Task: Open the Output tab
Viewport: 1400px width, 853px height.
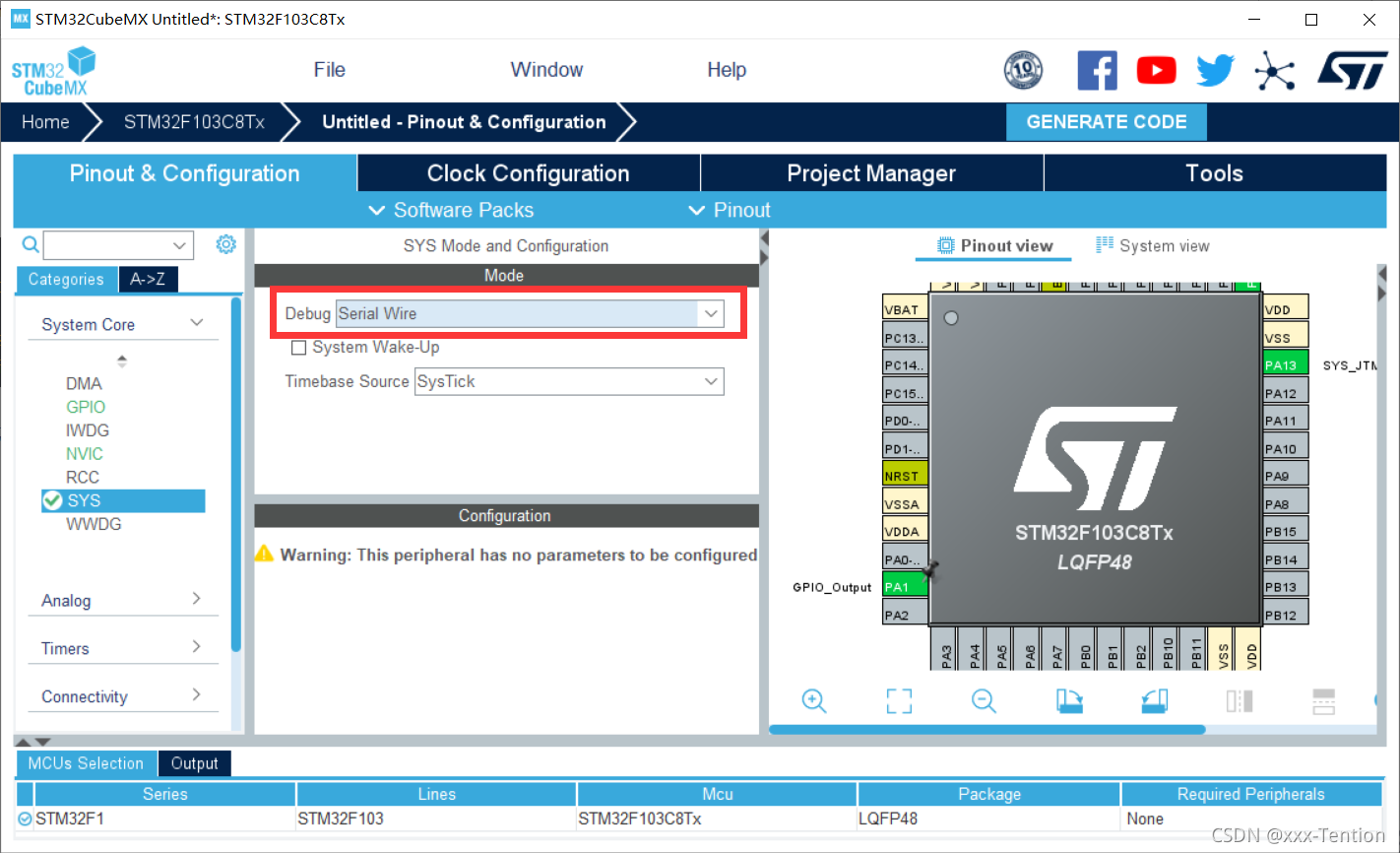Action: tap(194, 763)
